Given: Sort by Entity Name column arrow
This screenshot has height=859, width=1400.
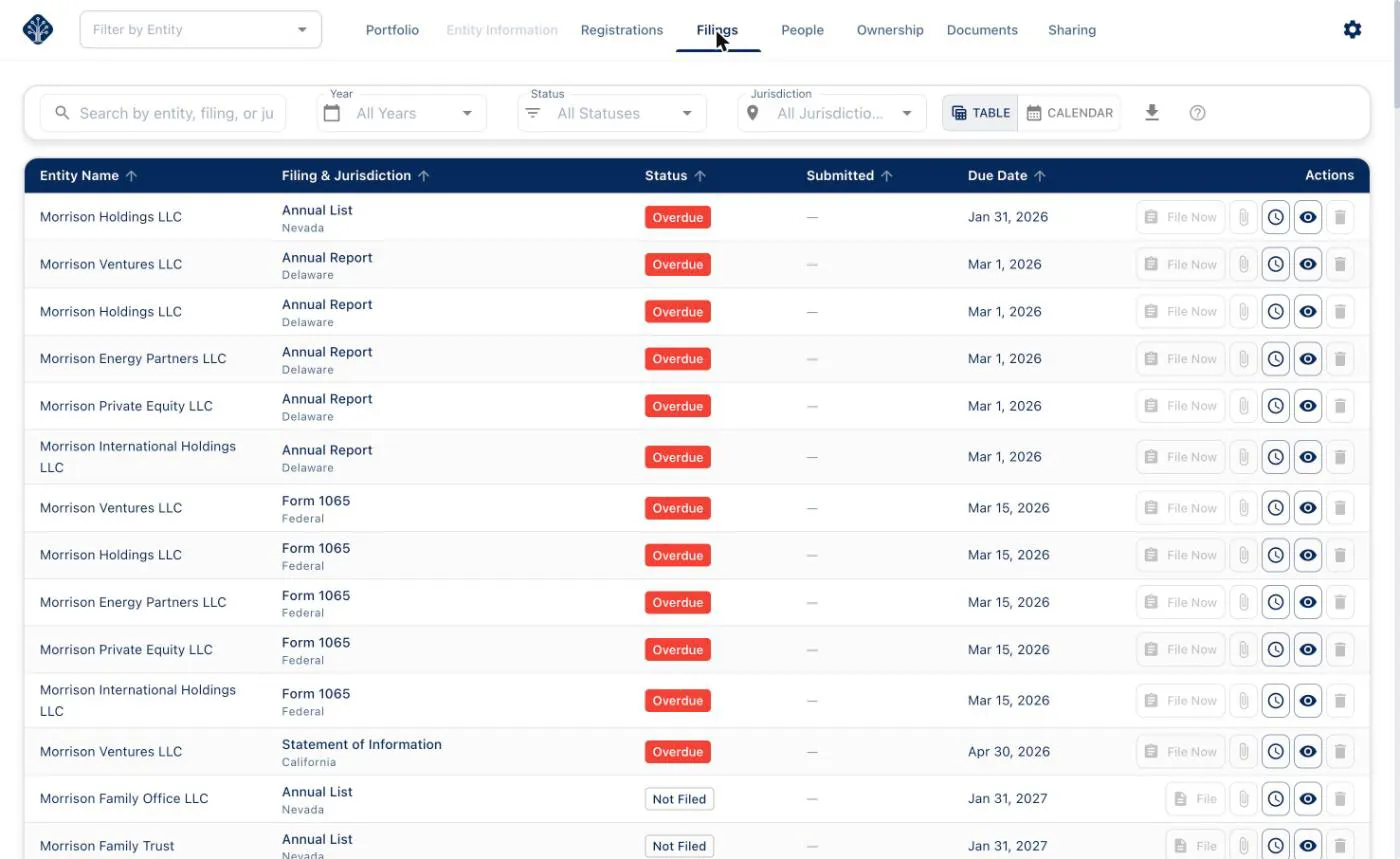Looking at the screenshot, I should point(131,176).
